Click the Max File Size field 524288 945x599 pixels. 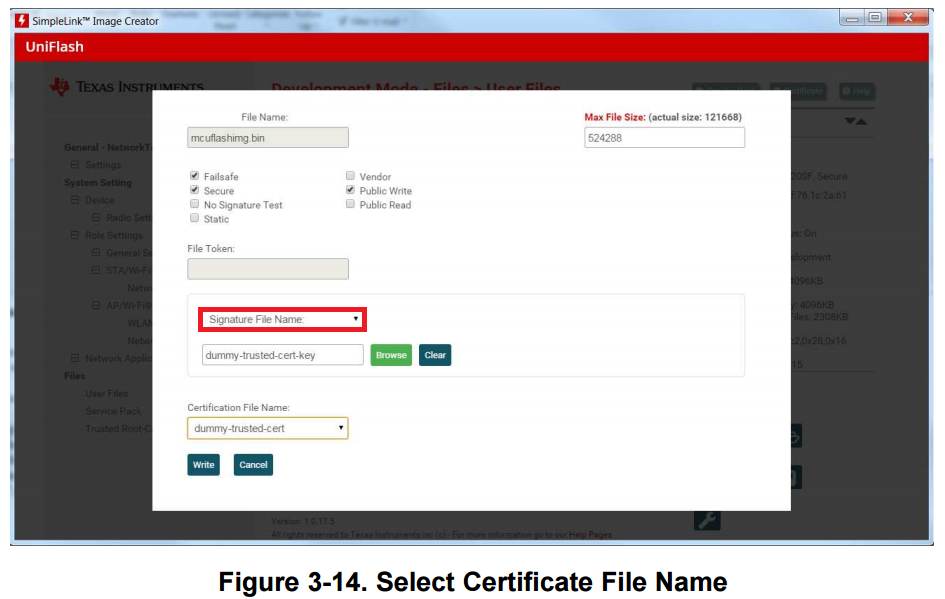pos(664,138)
